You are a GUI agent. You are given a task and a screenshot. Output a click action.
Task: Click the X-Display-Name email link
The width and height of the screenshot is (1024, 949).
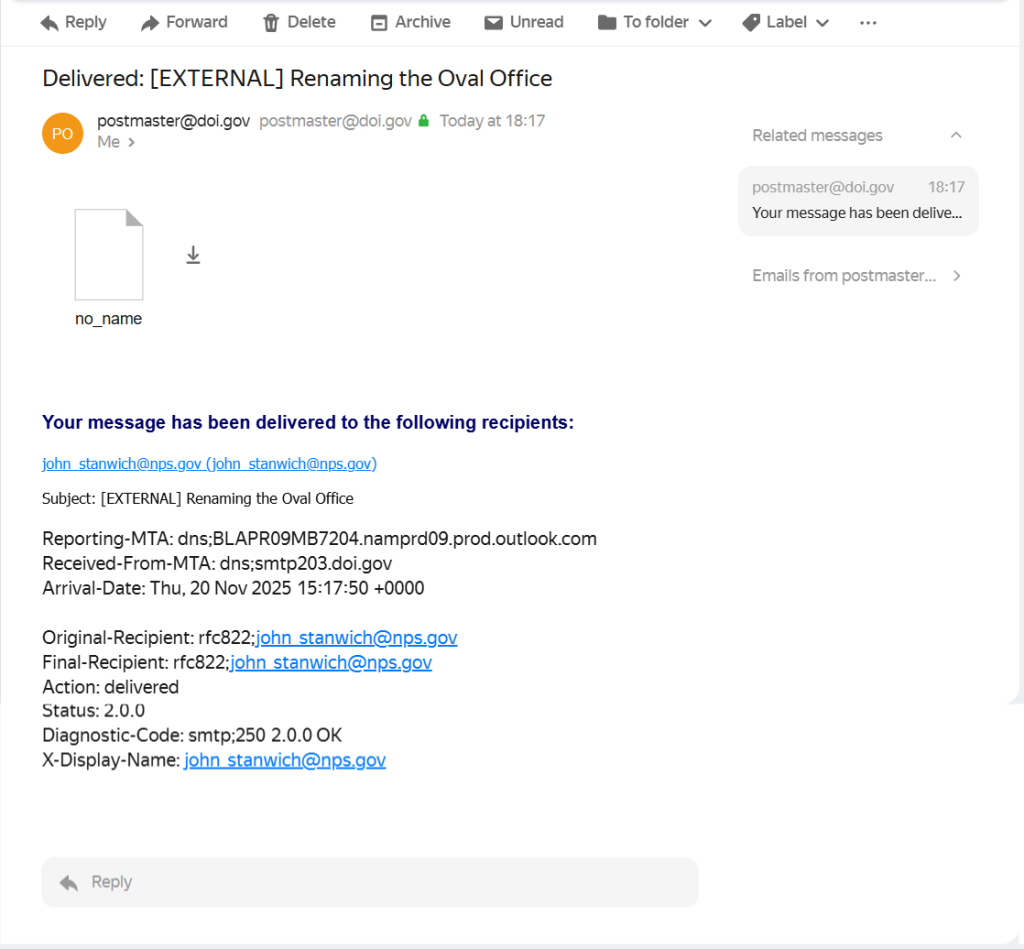point(285,760)
